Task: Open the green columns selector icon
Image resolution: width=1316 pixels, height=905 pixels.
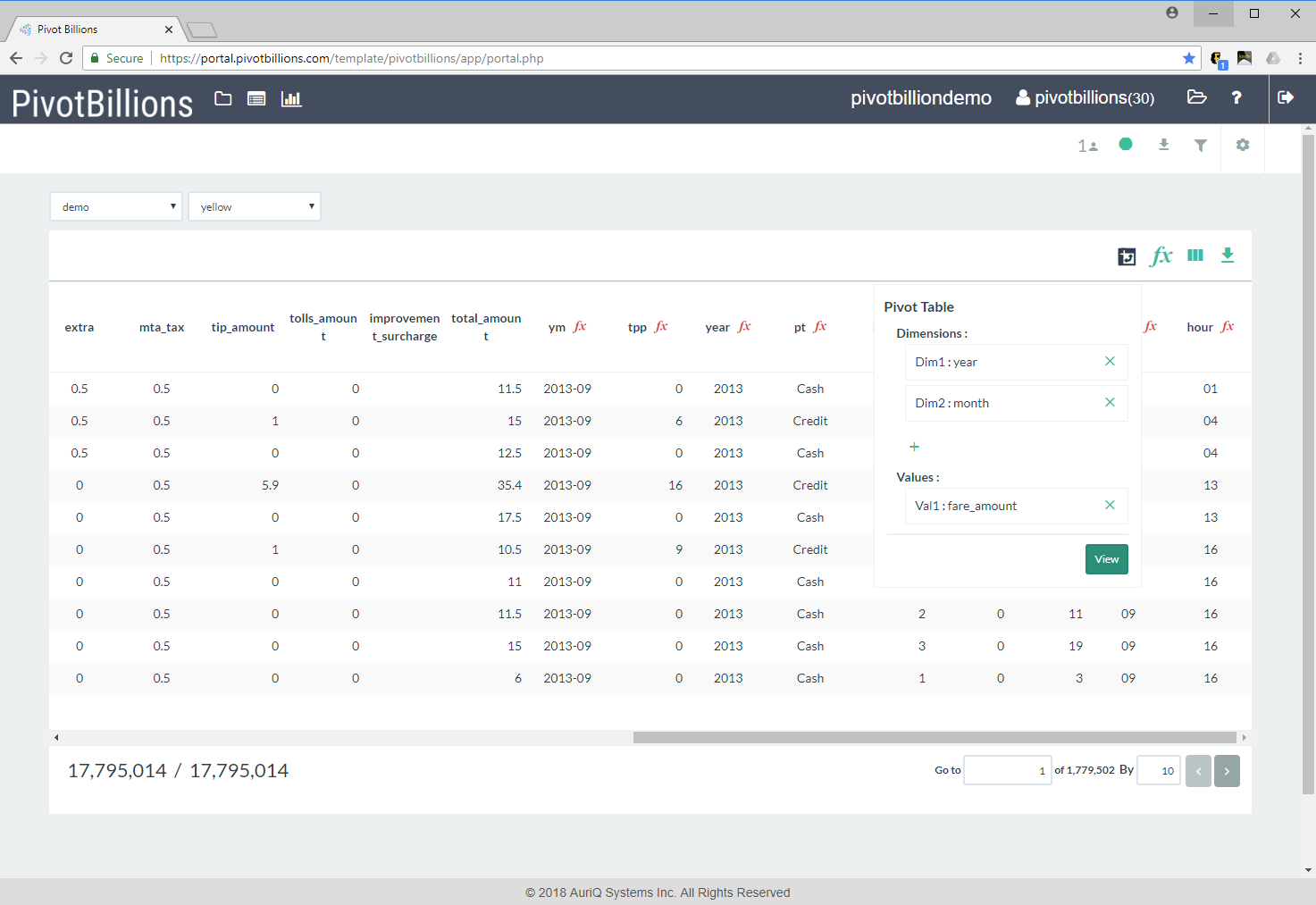Action: point(1195,256)
